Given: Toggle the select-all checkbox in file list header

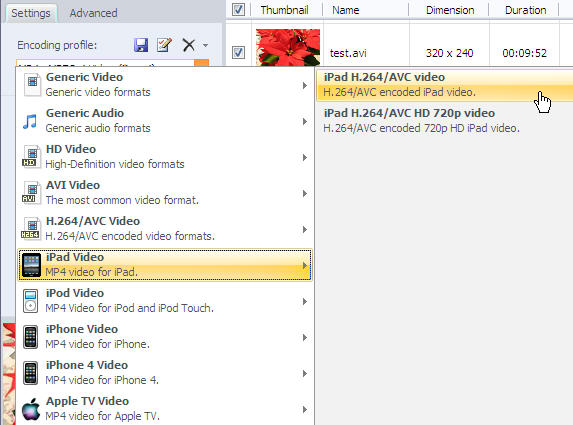Looking at the screenshot, I should (238, 10).
